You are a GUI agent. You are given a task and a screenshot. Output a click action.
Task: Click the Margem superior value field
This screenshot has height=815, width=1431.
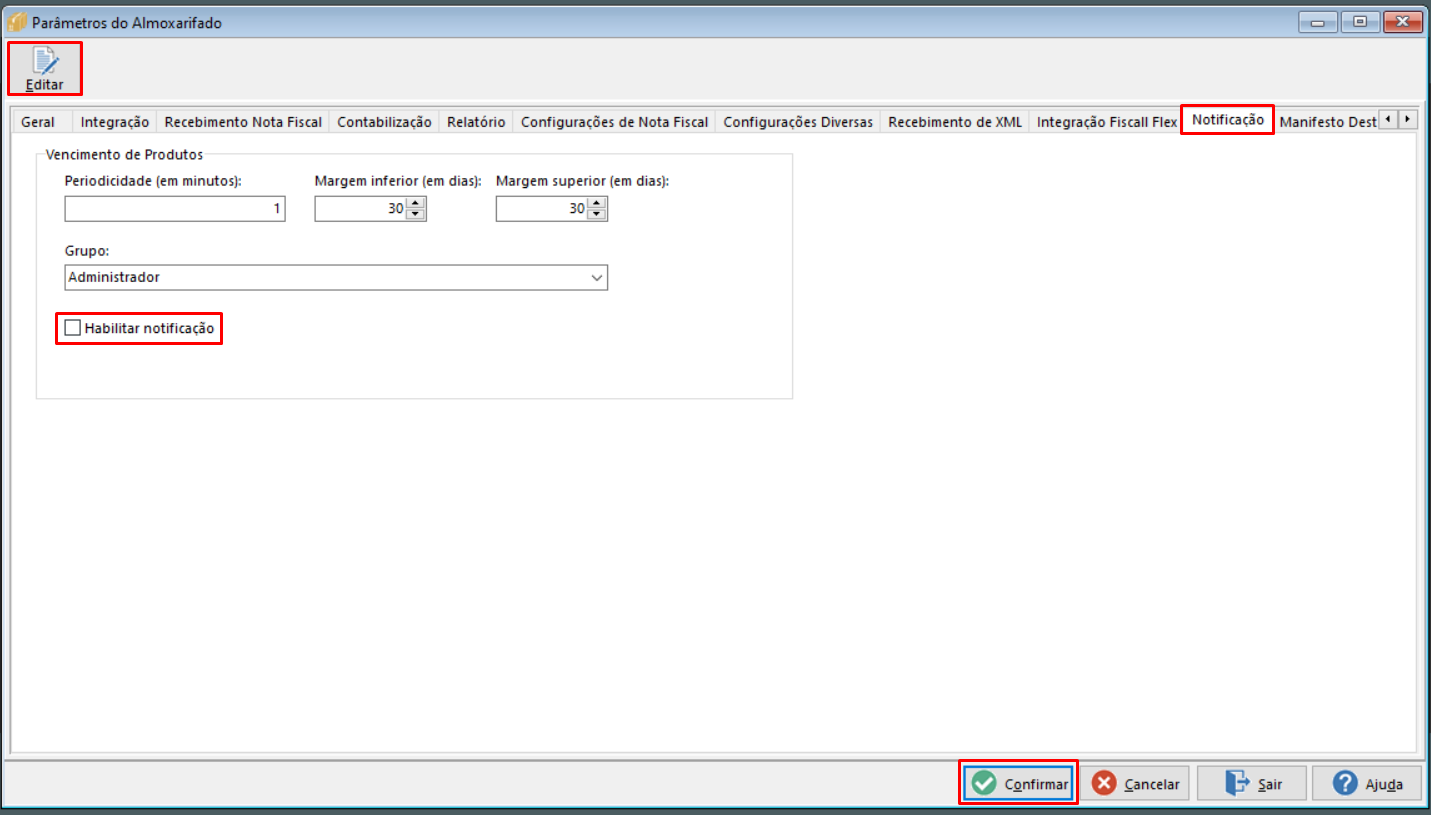(x=541, y=209)
